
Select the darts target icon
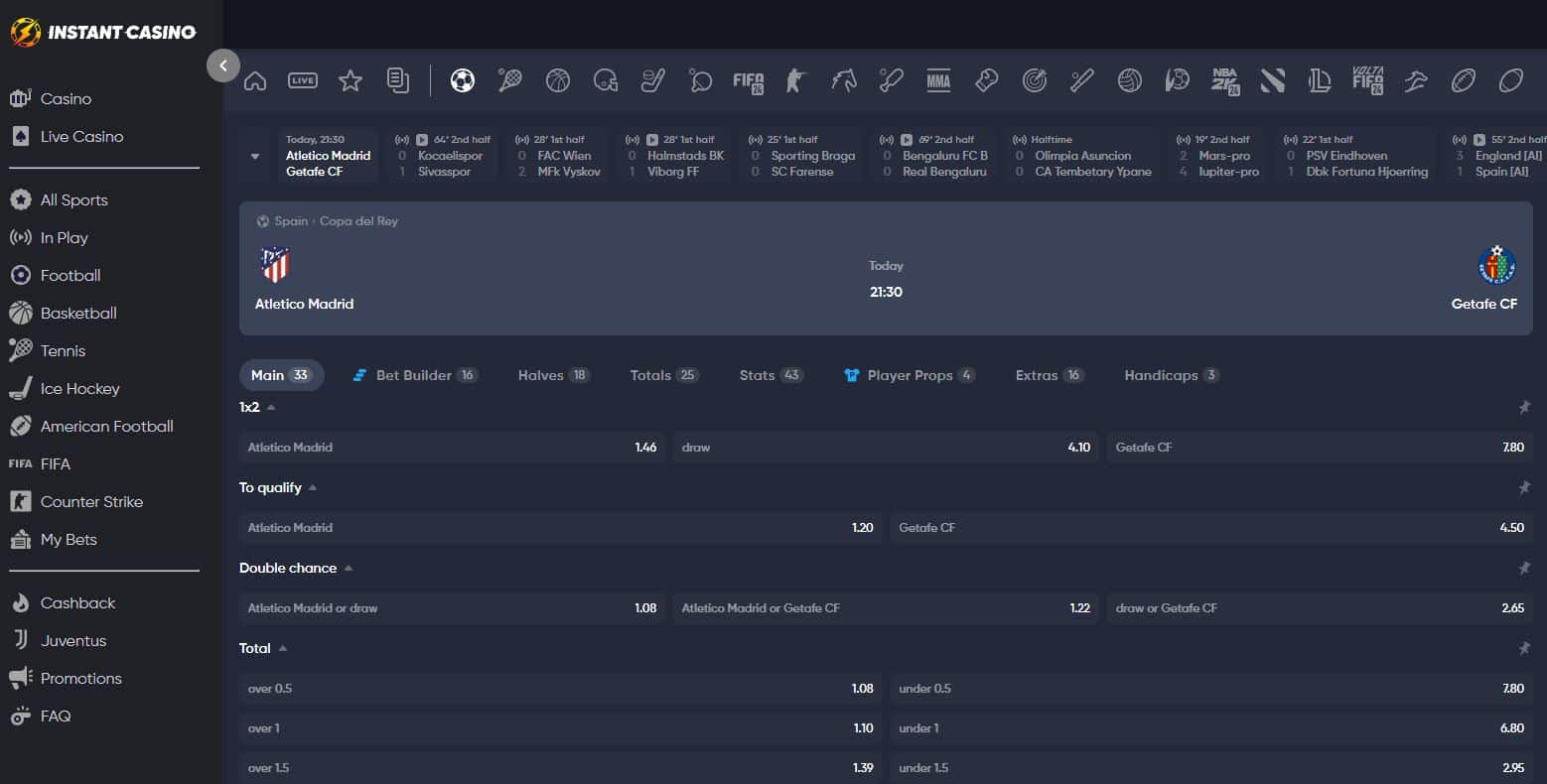pyautogui.click(x=1034, y=80)
